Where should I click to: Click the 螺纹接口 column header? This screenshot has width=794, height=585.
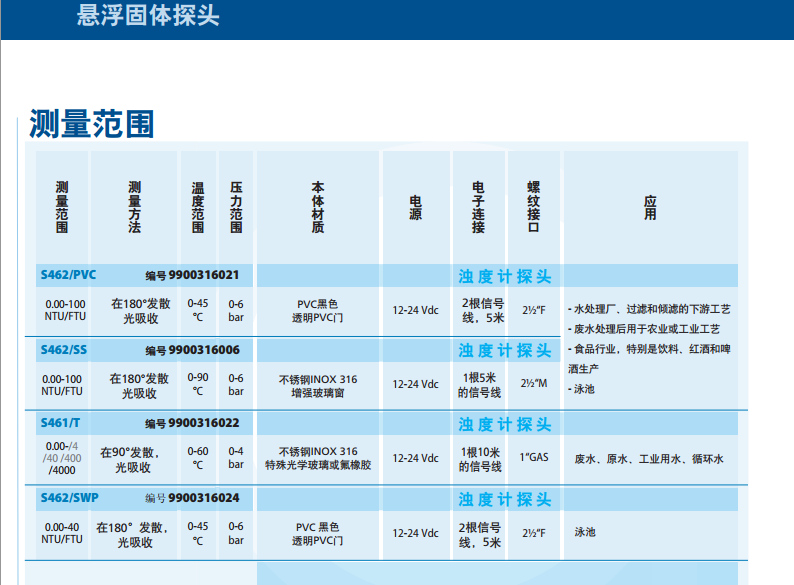(533, 207)
